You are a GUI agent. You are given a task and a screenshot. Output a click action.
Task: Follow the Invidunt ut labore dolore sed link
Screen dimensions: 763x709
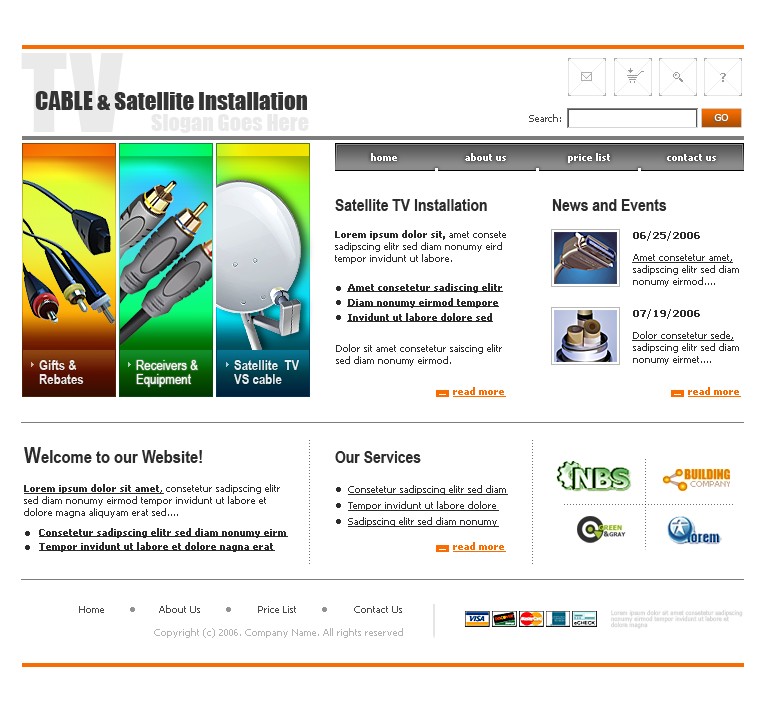420,318
